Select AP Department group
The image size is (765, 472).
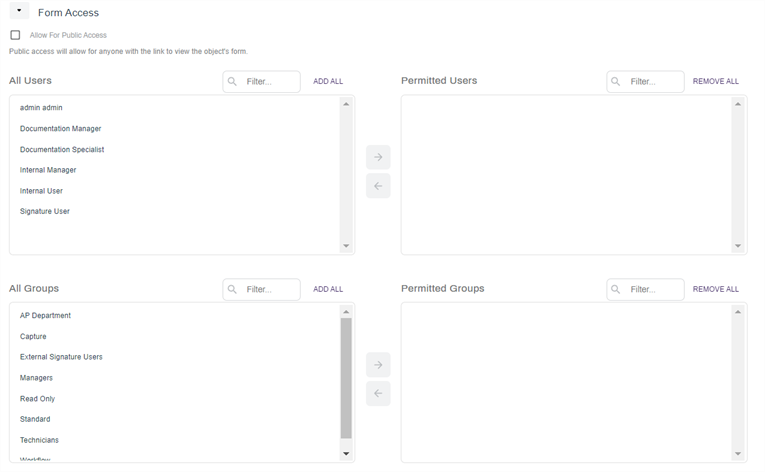pos(45,316)
